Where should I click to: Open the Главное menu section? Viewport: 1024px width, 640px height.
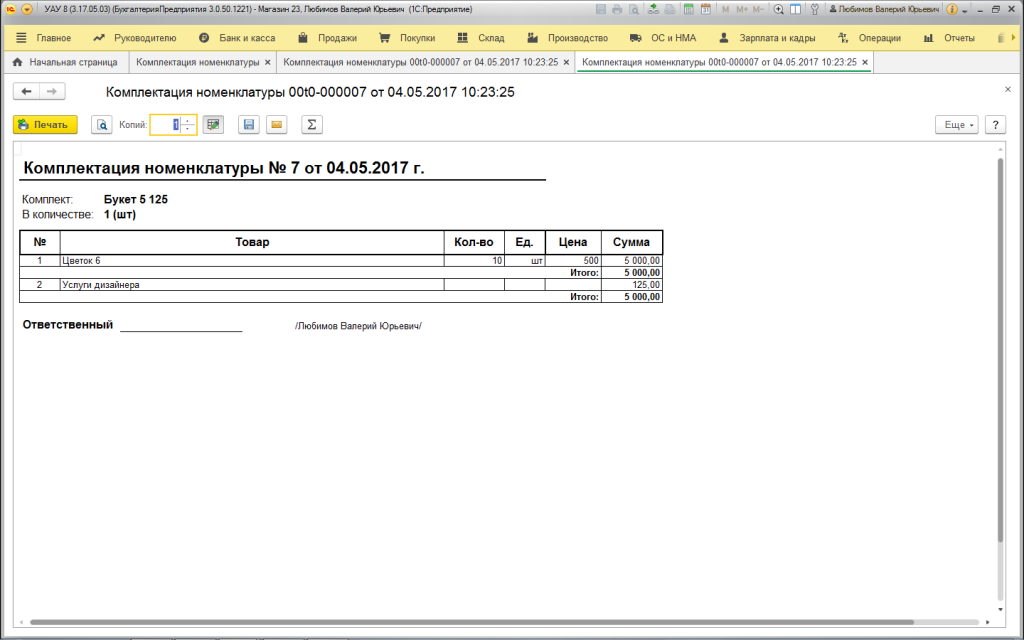click(x=54, y=38)
